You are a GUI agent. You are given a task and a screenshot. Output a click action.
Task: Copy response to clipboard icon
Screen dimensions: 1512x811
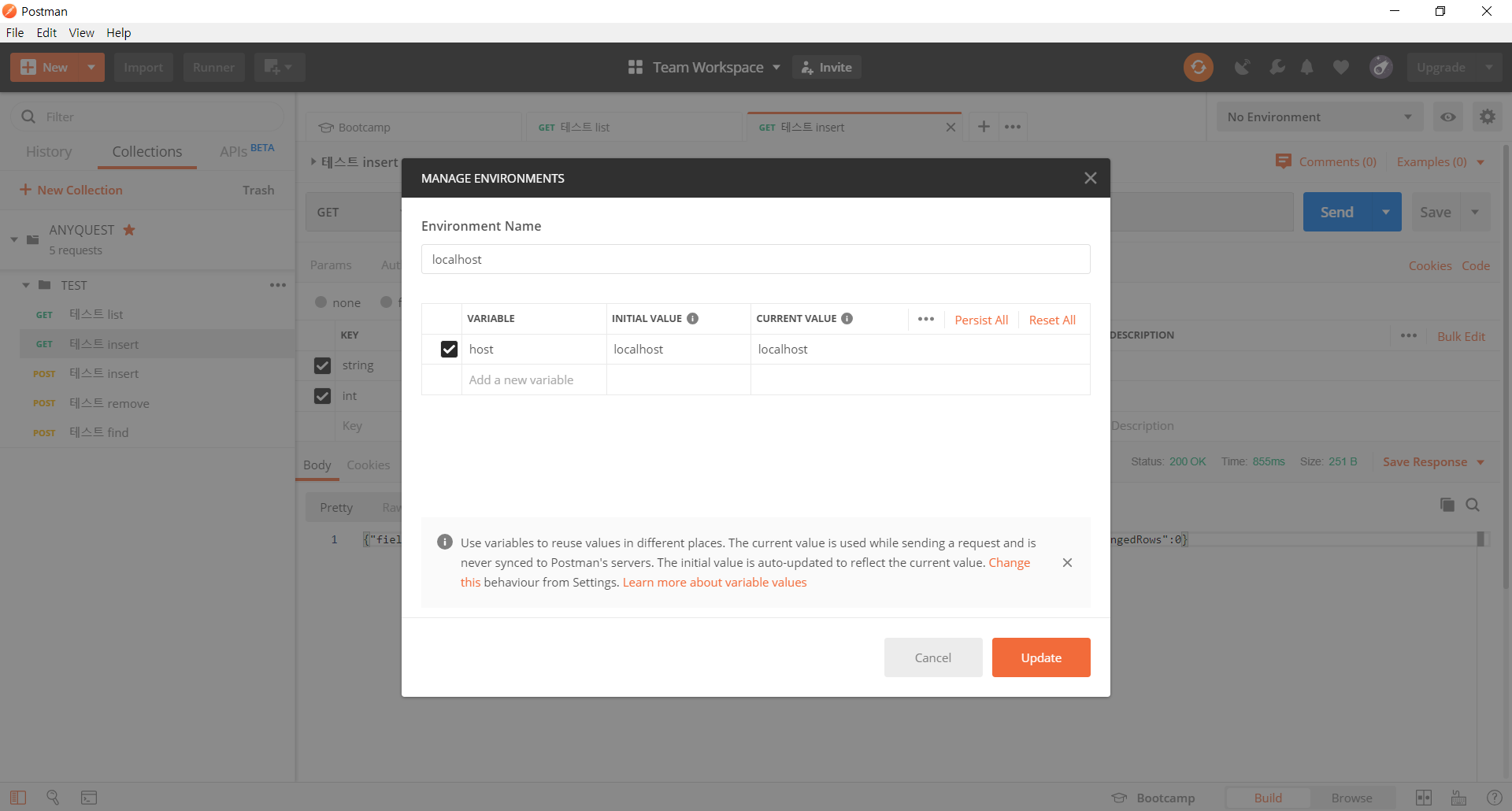pyautogui.click(x=1447, y=505)
